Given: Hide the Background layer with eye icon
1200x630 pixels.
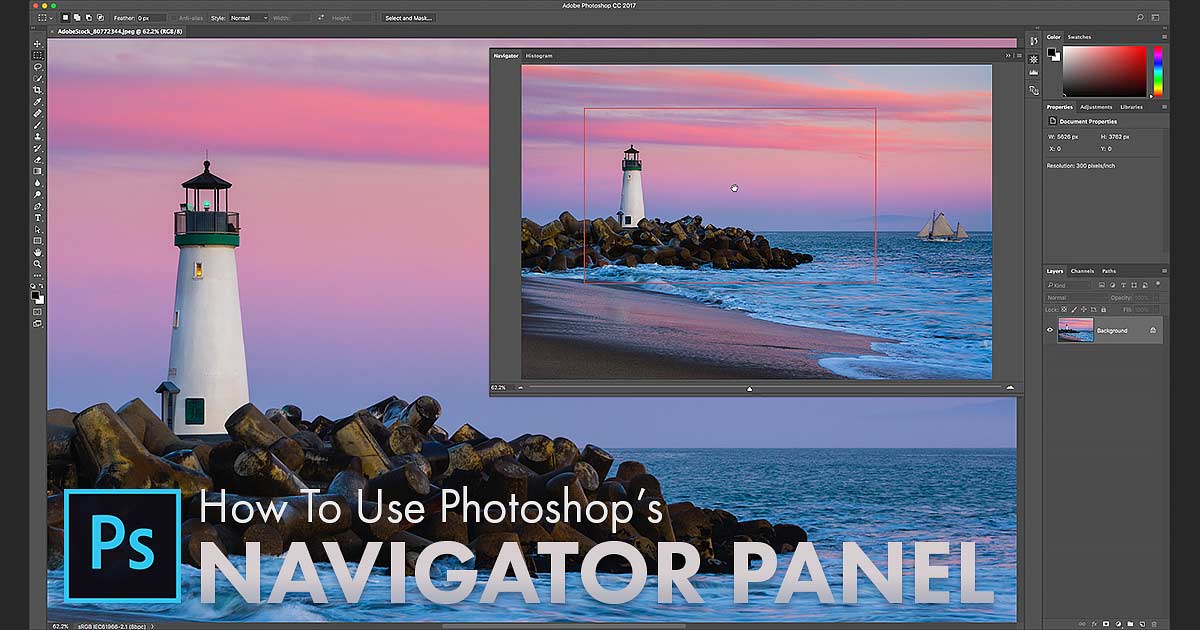Looking at the screenshot, I should click(x=1050, y=330).
